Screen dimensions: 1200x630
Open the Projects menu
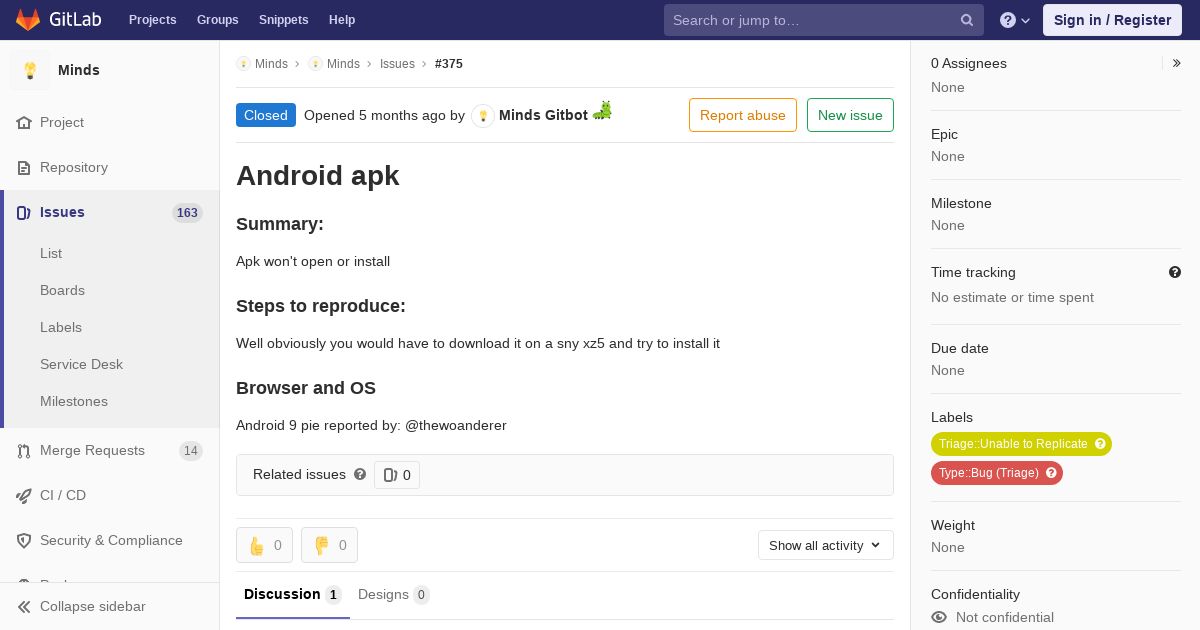tap(153, 20)
